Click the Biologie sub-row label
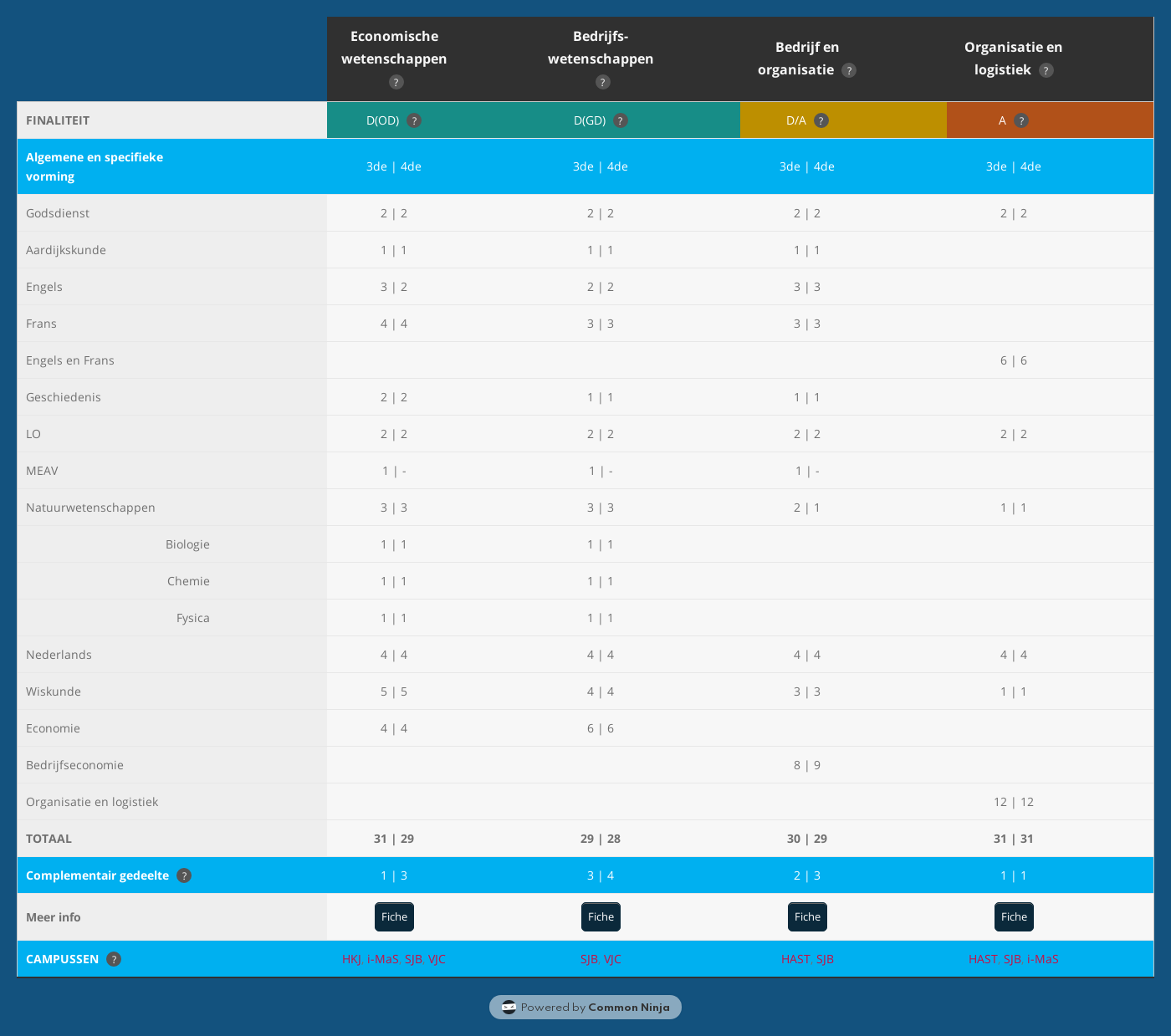This screenshot has height=1036, width=1171. click(187, 544)
